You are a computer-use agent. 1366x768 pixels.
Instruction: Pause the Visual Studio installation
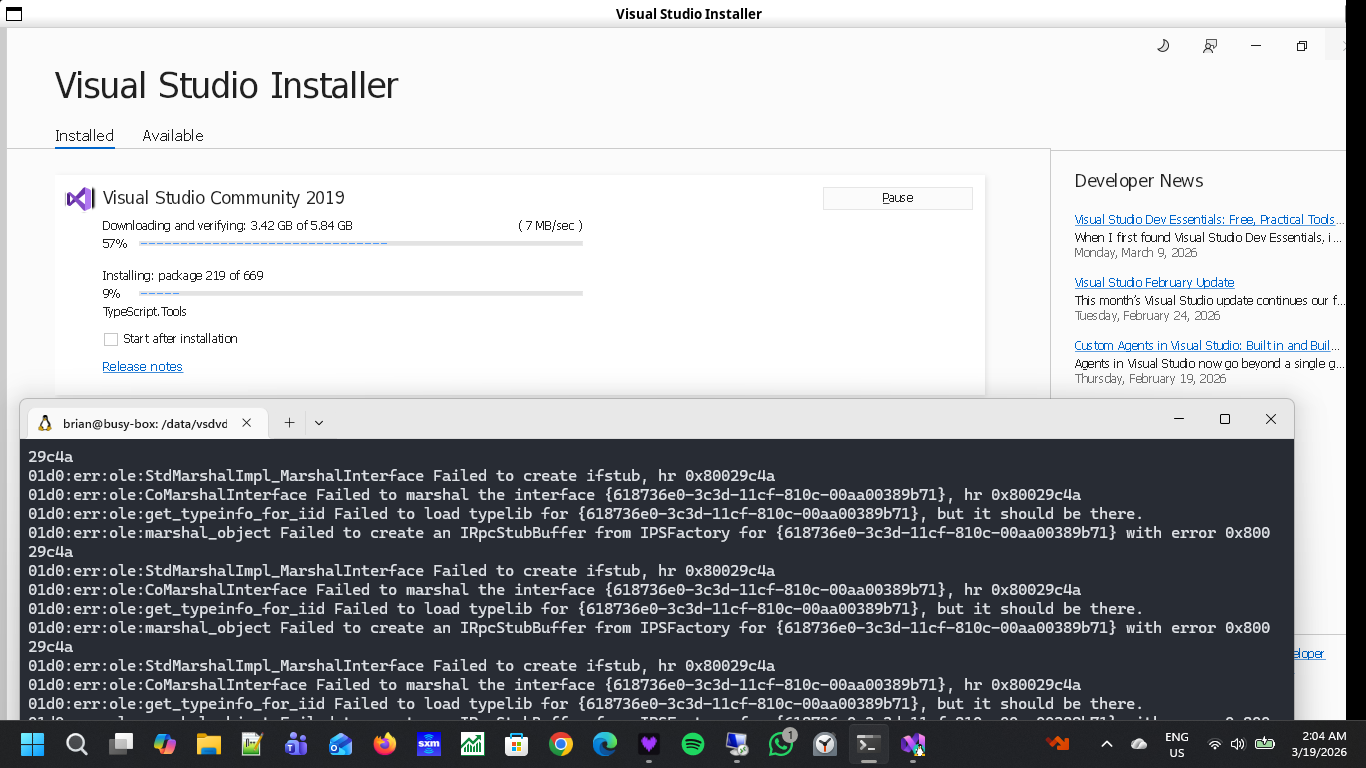tap(897, 198)
